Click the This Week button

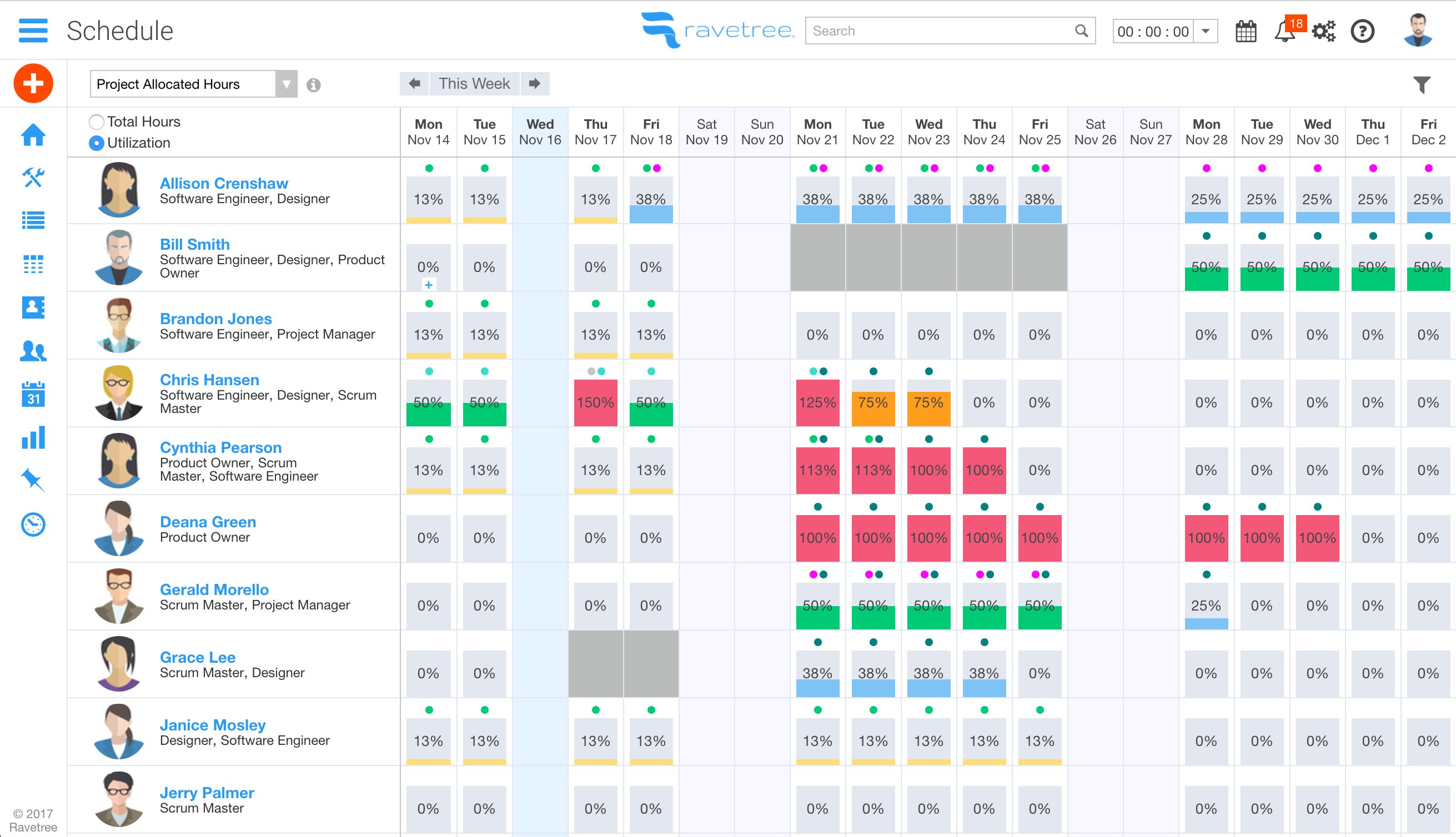tap(474, 84)
